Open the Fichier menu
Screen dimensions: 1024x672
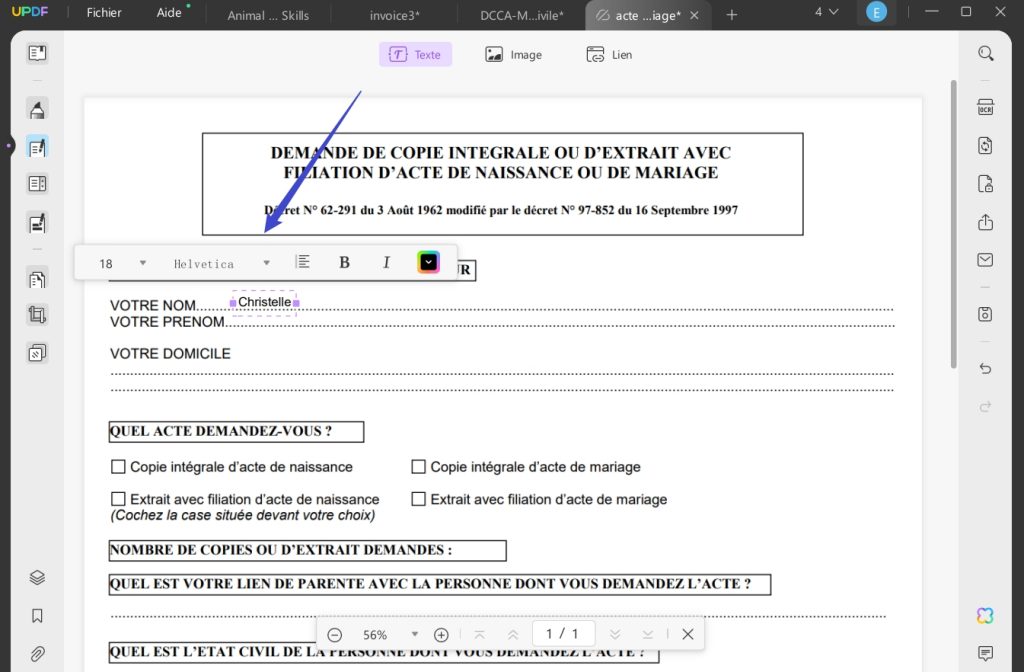[x=103, y=13]
